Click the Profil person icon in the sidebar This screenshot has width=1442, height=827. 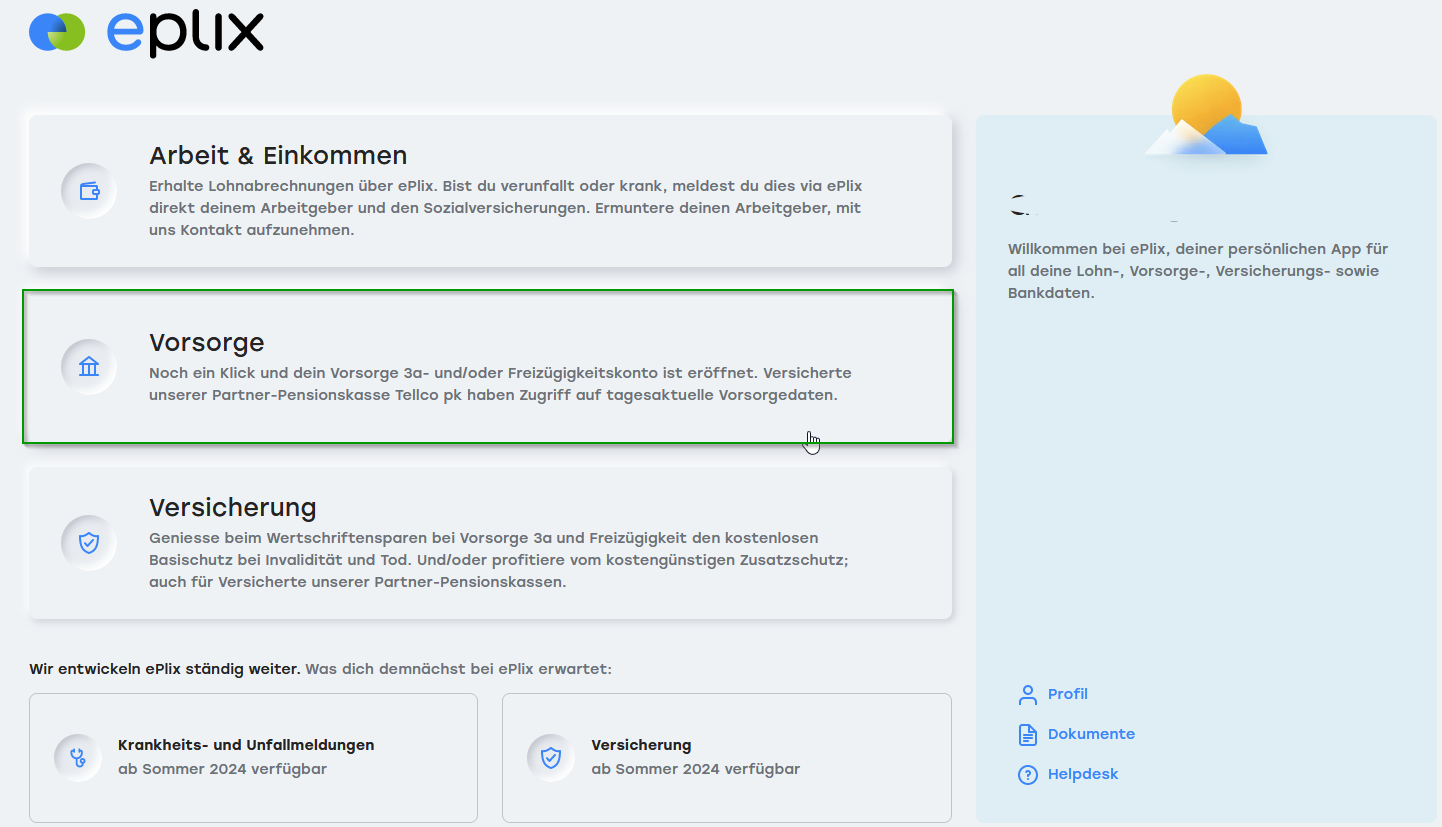(1028, 693)
